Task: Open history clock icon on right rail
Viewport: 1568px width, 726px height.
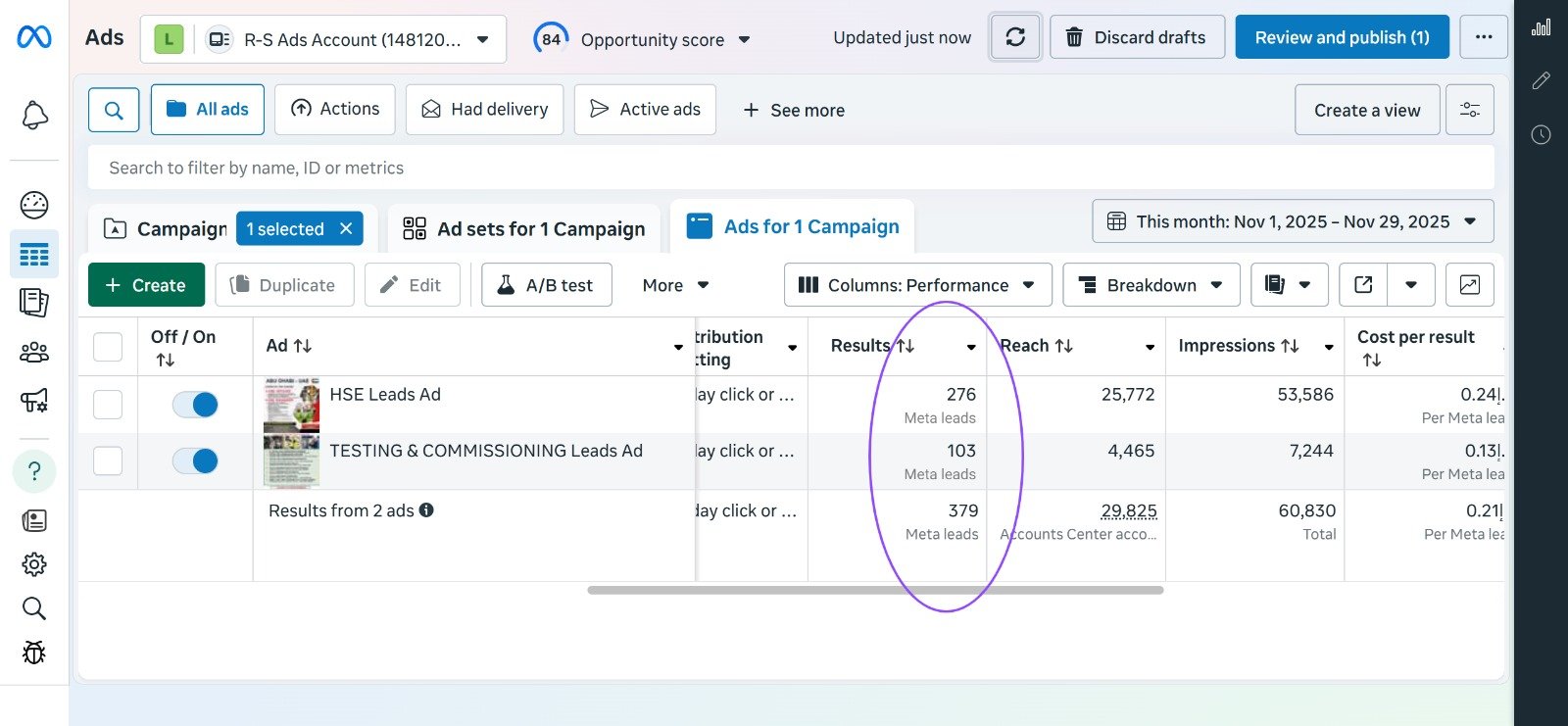Action: click(1542, 134)
